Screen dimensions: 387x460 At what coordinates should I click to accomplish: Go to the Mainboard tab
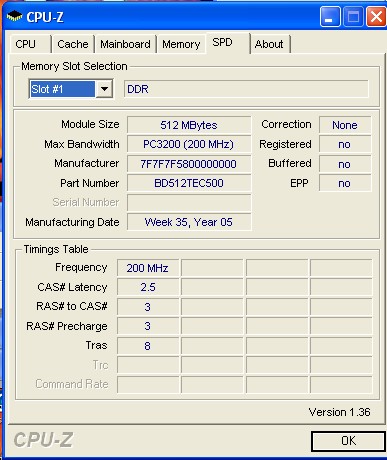pos(125,44)
